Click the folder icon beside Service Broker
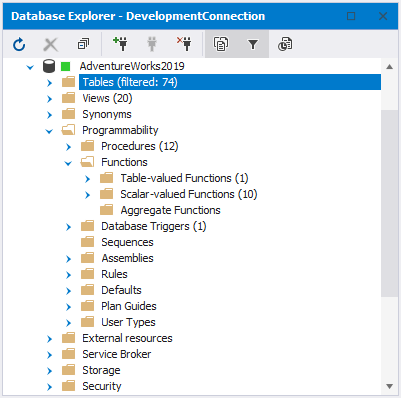Image resolution: width=401 pixels, height=398 pixels. (69, 354)
